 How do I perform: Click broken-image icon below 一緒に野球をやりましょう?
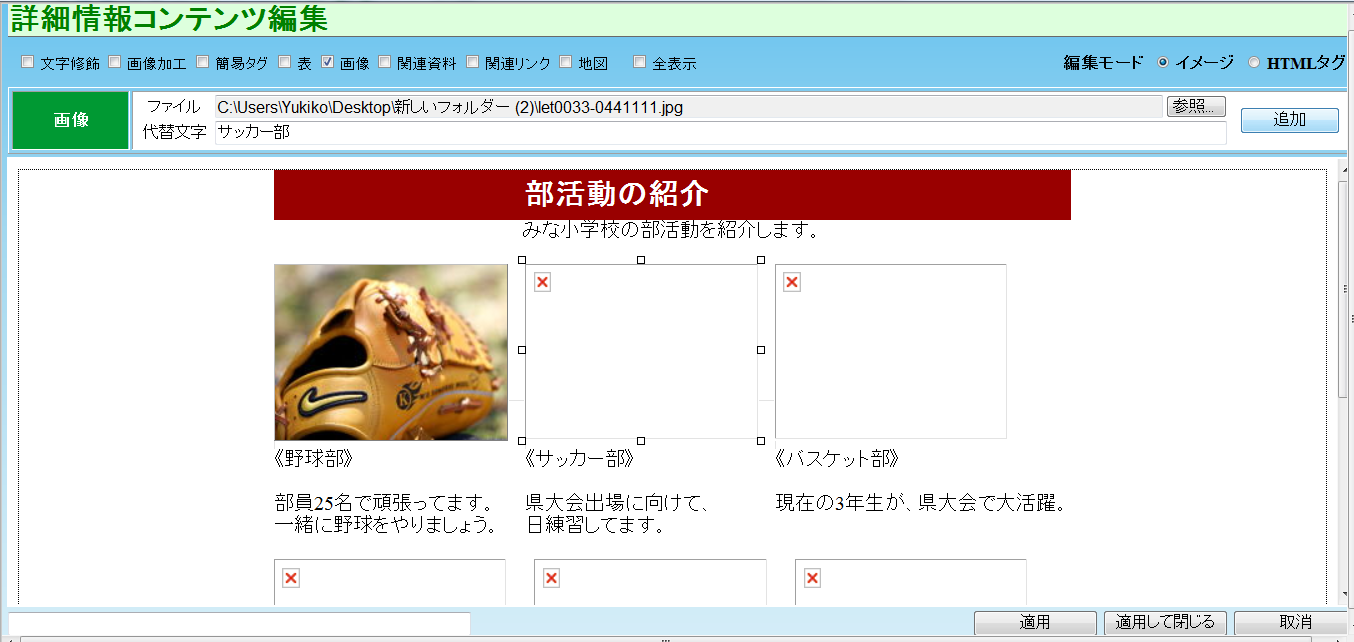(291, 578)
